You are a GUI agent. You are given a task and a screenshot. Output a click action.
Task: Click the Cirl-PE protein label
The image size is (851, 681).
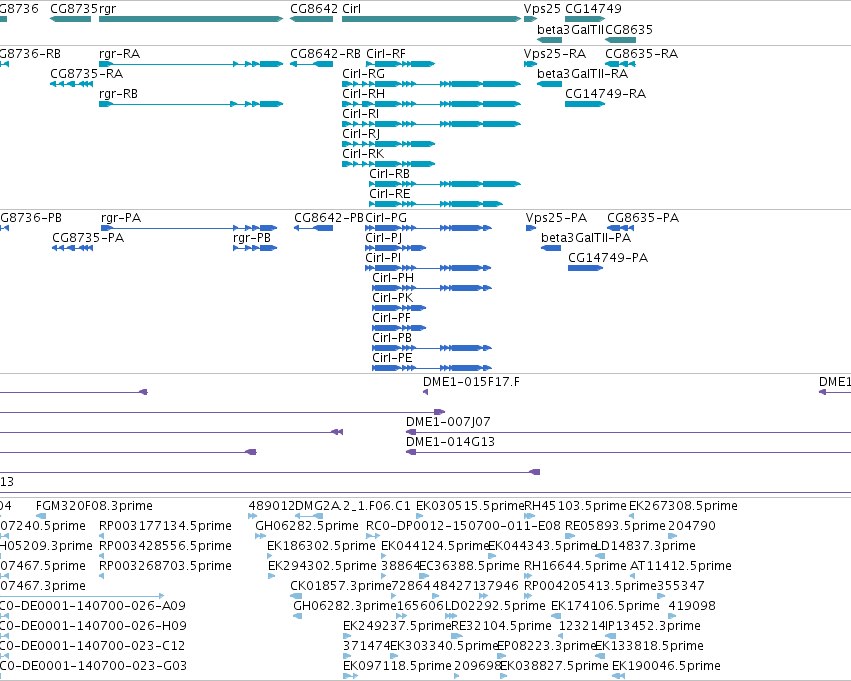[392, 358]
